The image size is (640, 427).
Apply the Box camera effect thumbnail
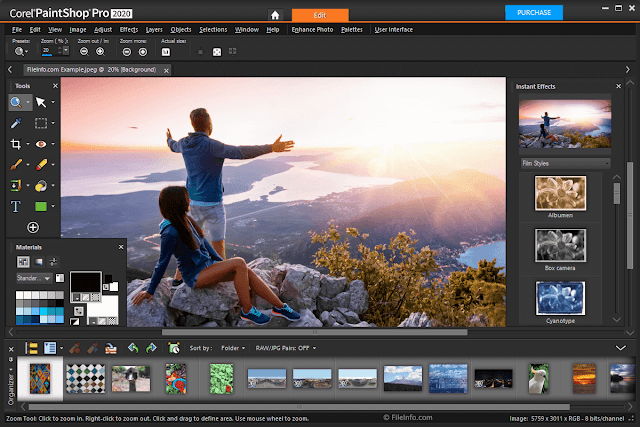coord(560,244)
